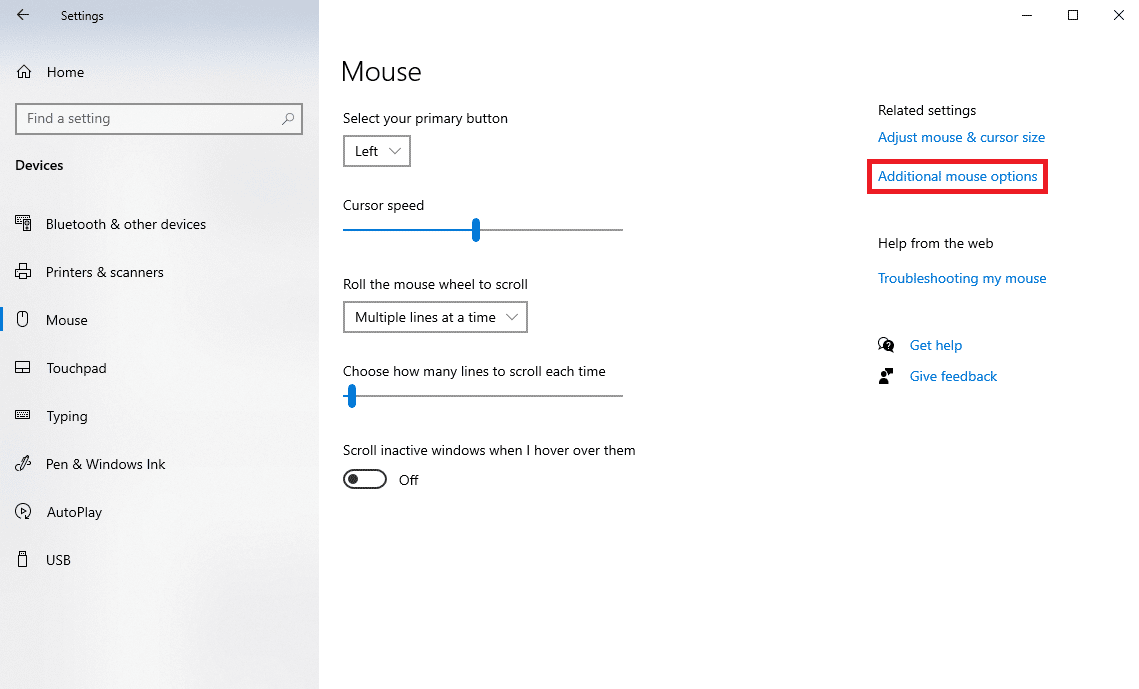Open the AutoPlay section
The image size is (1139, 689).
click(x=74, y=512)
